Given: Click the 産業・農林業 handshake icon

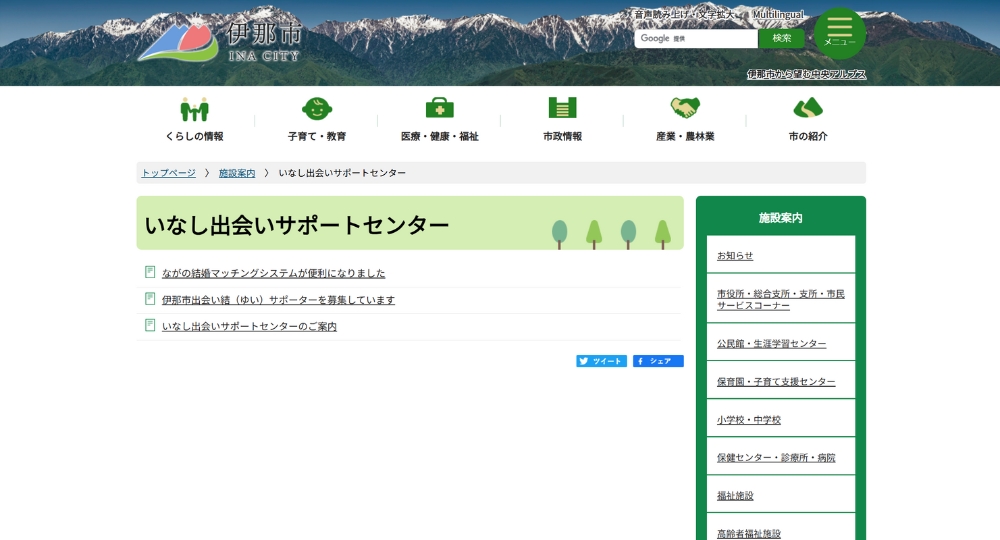Looking at the screenshot, I should click(685, 107).
